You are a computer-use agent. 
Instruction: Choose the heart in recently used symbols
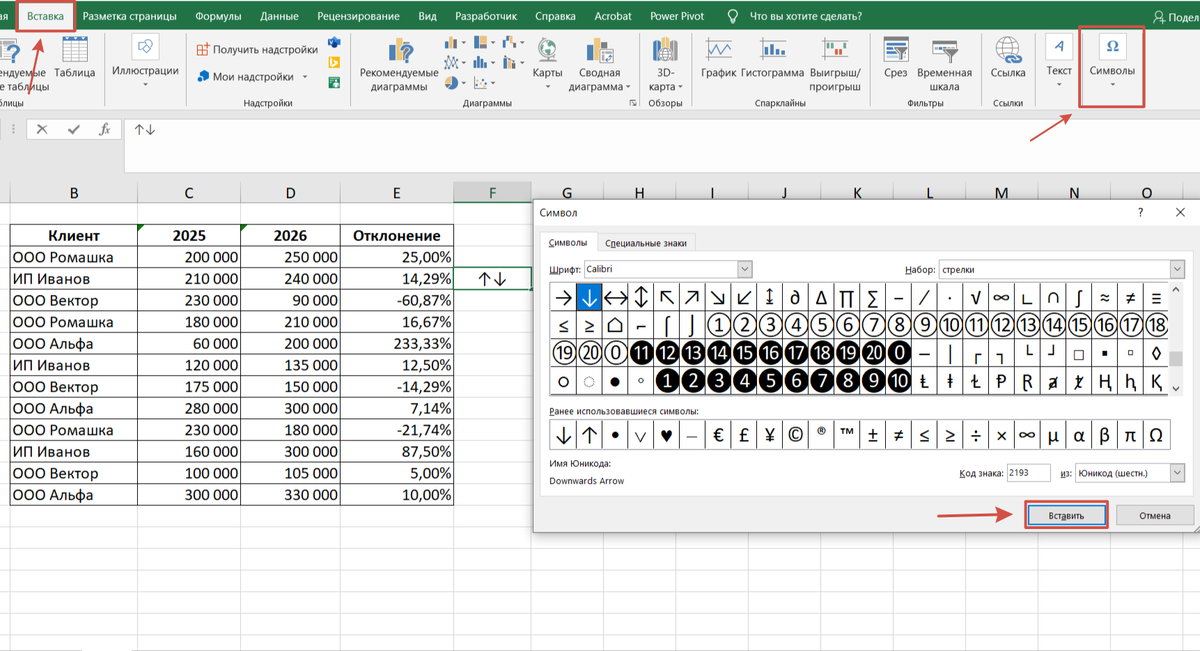[x=666, y=436]
